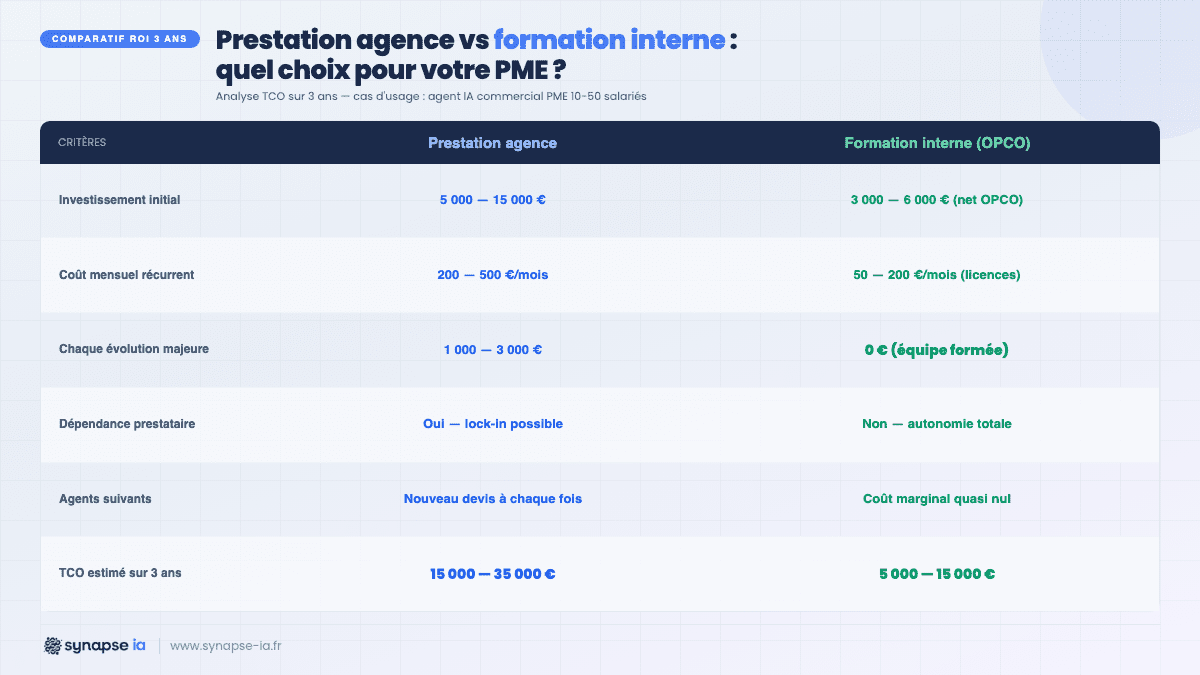The width and height of the screenshot is (1200, 675).
Task: Select the '5 000 — 15 000 €' agency investment value
Action: pyautogui.click(x=492, y=200)
